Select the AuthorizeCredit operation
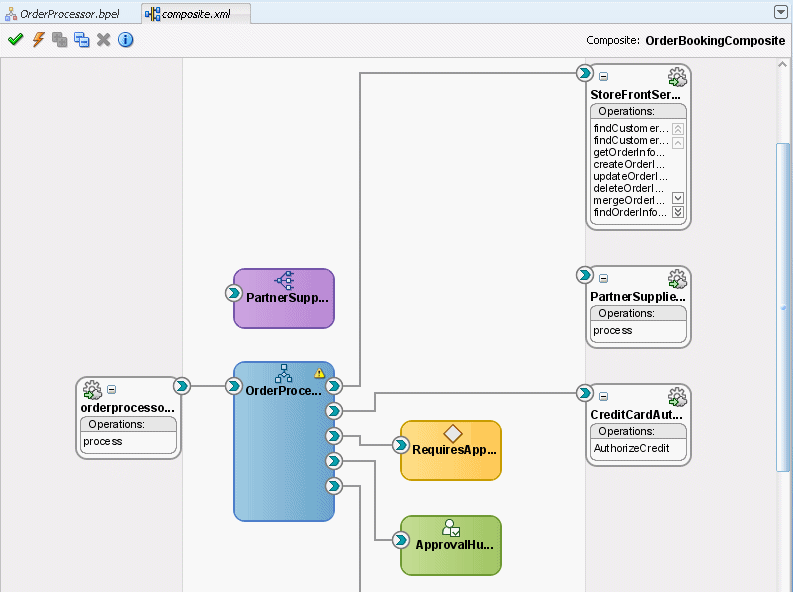 point(631,448)
